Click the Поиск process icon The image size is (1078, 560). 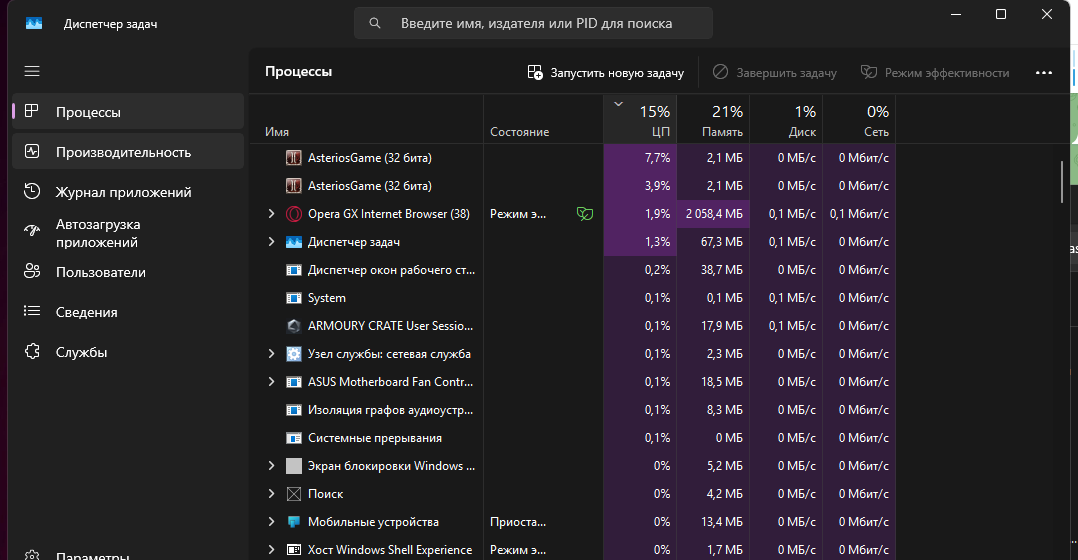pyautogui.click(x=294, y=494)
